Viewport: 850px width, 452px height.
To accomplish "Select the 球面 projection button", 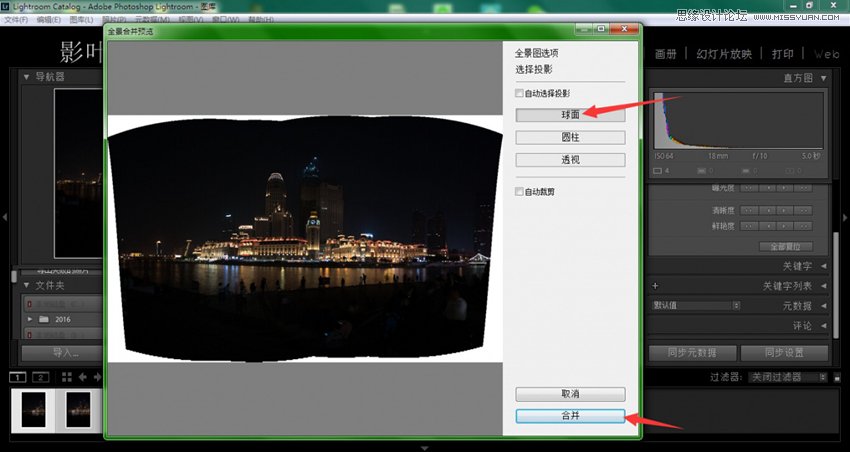I will tap(570, 115).
